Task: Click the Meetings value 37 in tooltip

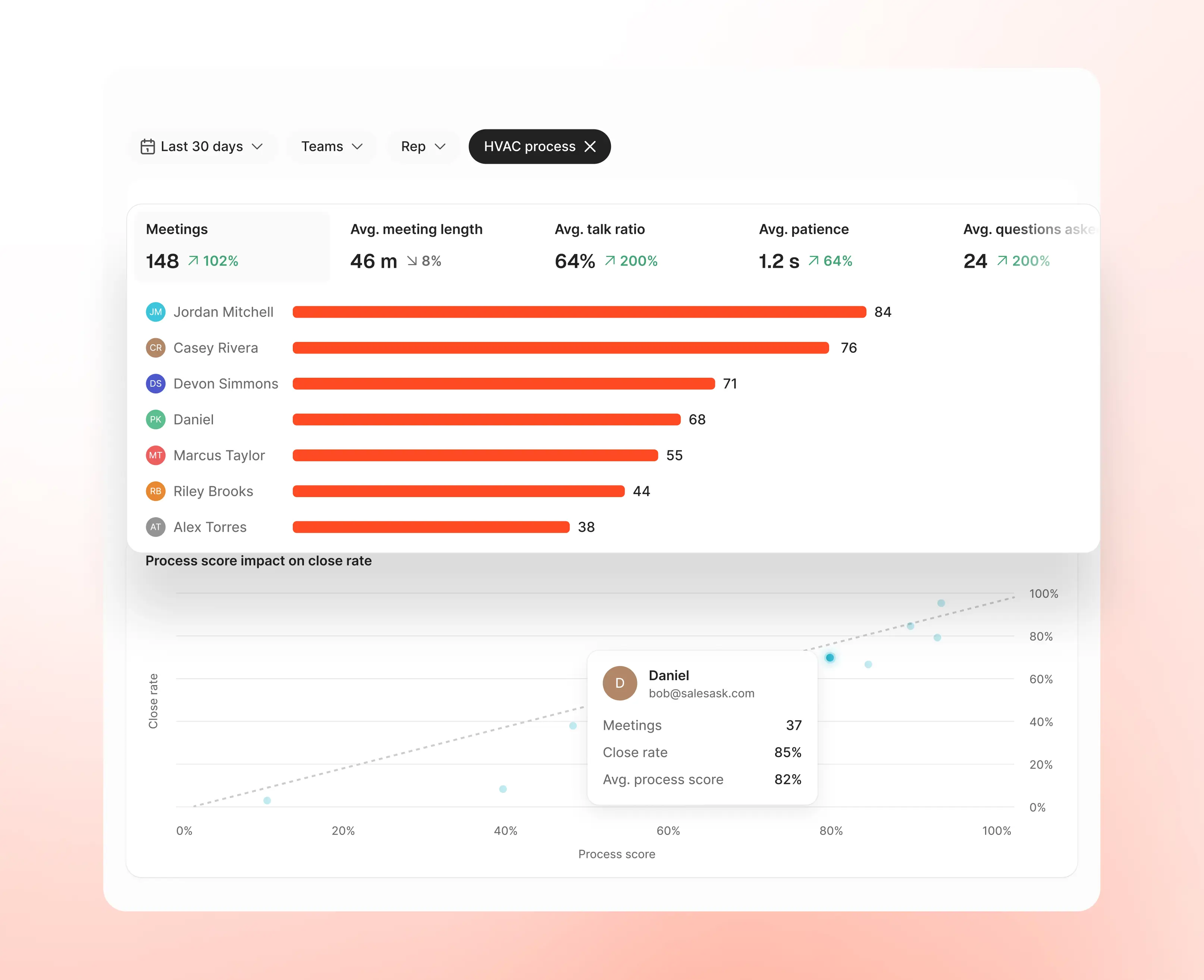Action: click(793, 725)
